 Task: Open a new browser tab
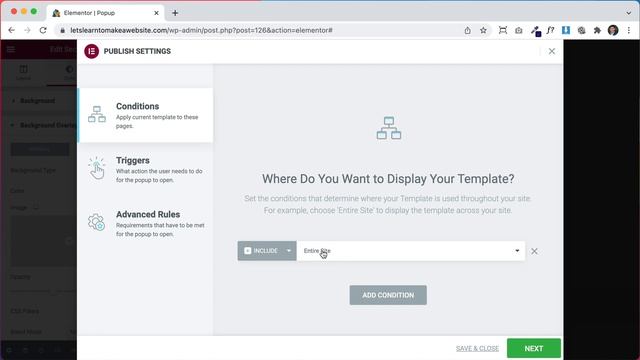coord(175,13)
